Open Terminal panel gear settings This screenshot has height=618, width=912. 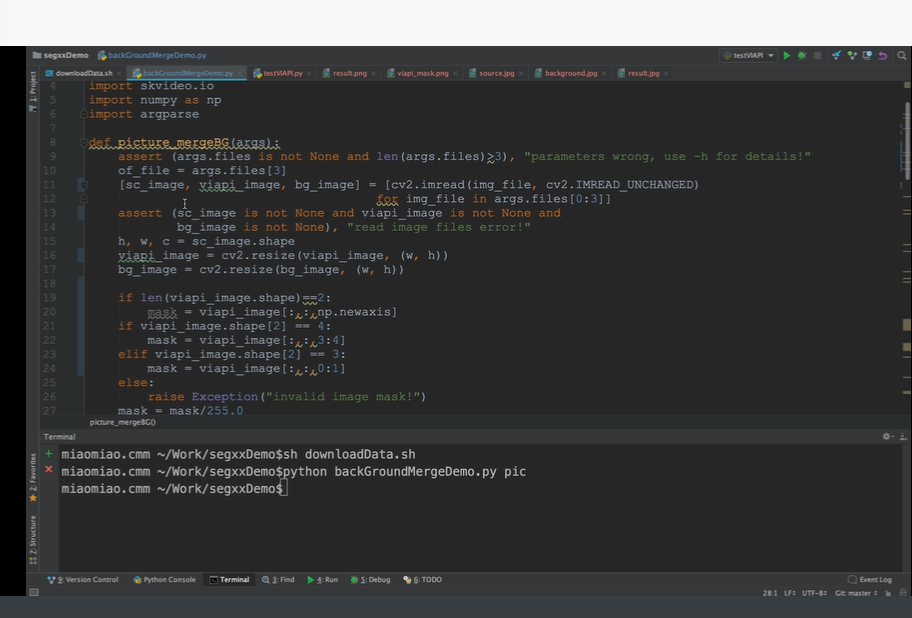[x=887, y=436]
